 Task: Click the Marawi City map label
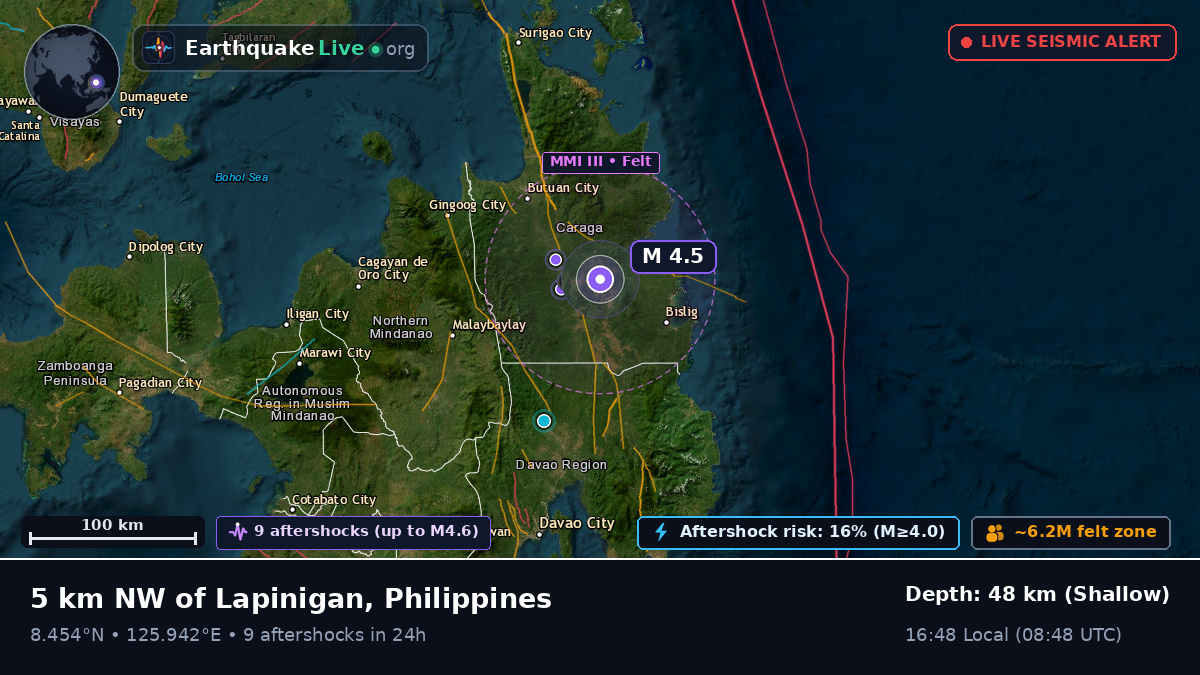pyautogui.click(x=335, y=353)
